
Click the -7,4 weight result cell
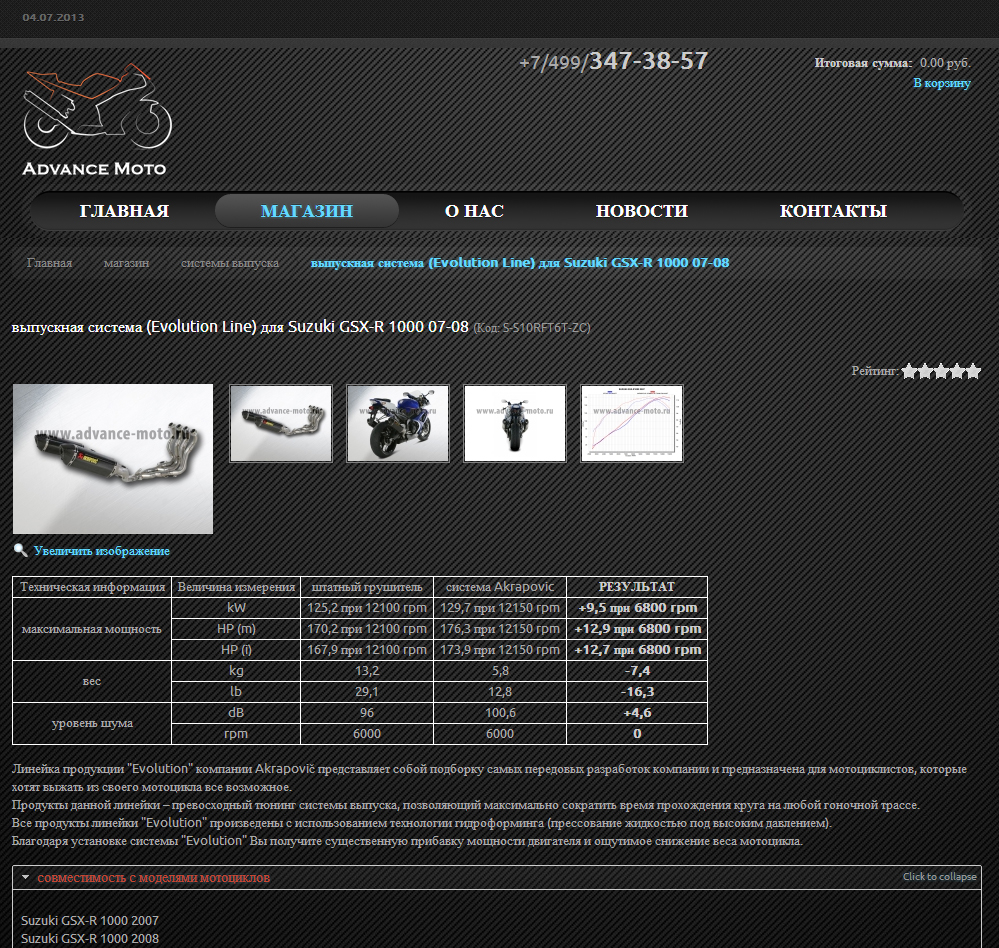click(637, 671)
